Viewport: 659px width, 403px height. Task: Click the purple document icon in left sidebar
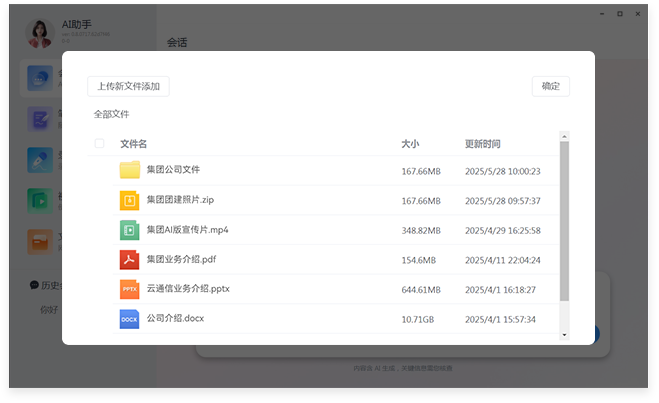coord(40,118)
